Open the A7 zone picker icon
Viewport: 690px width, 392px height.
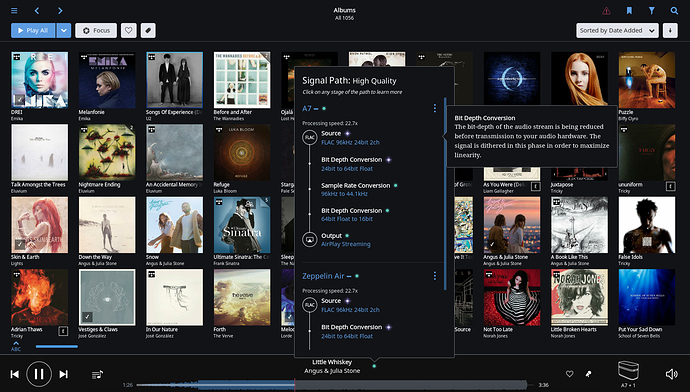[x=628, y=371]
